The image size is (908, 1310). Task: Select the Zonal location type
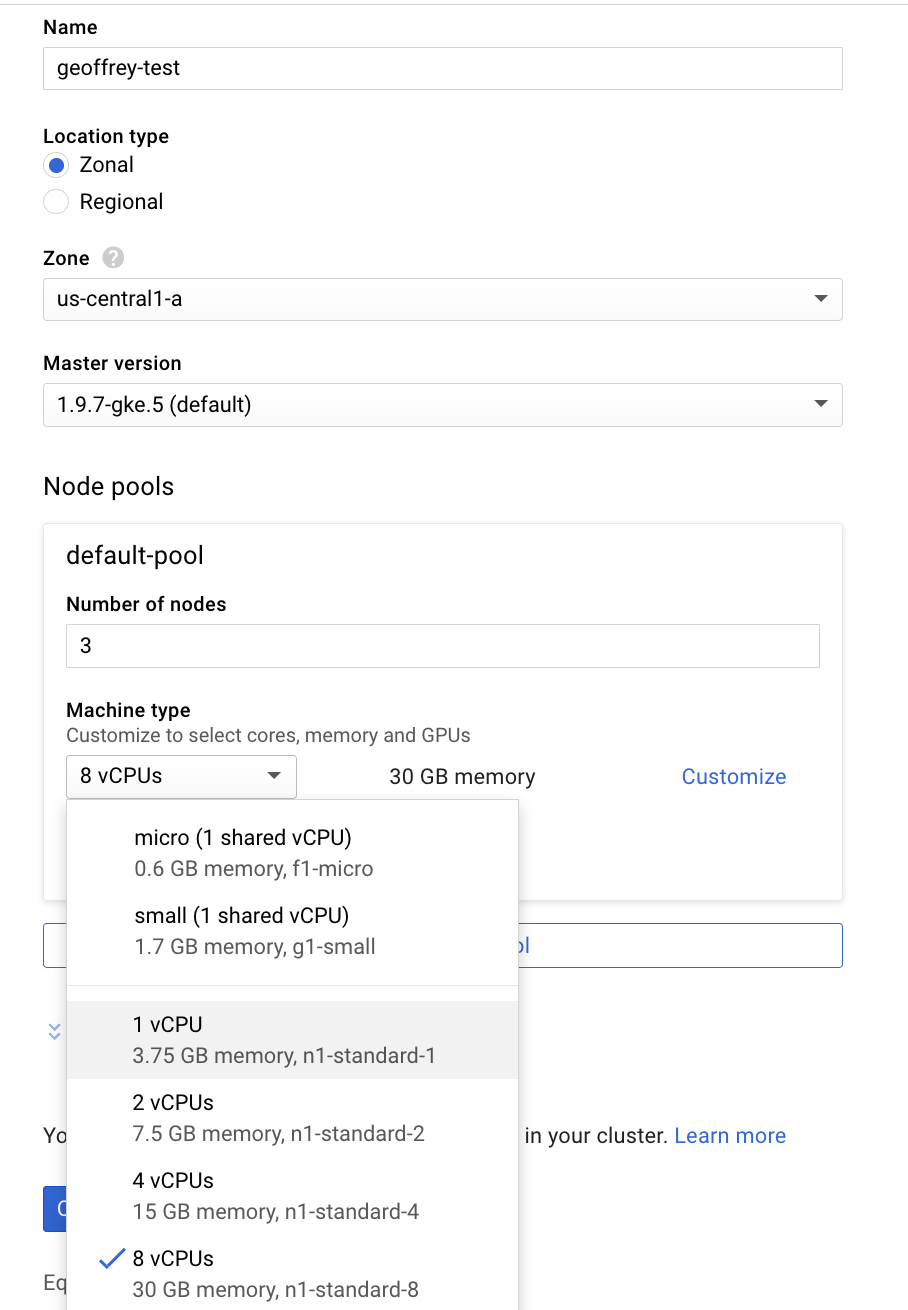click(57, 165)
